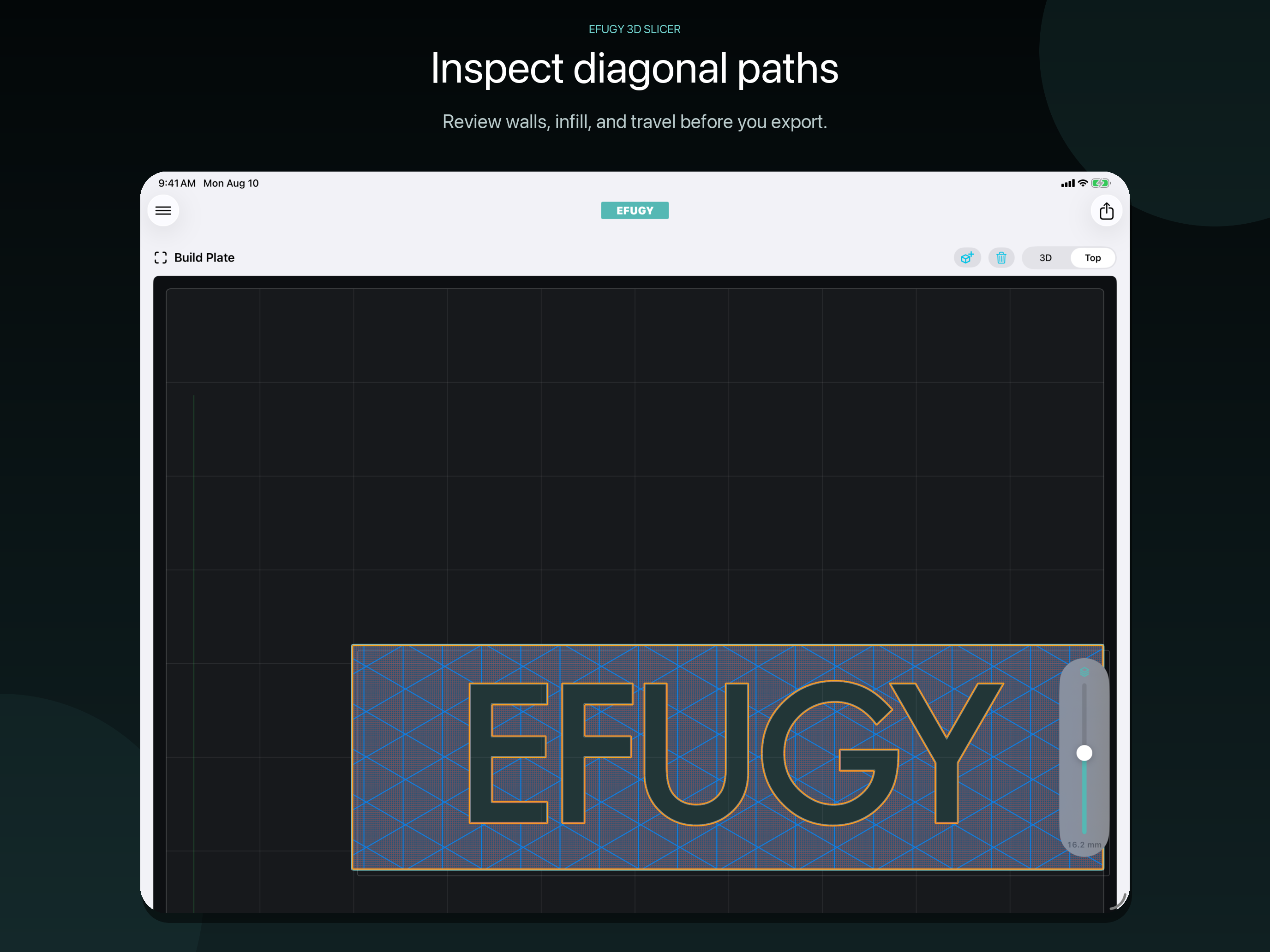Click the Inspect diagonal paths heading
Viewport: 1270px width, 952px height.
pyautogui.click(x=635, y=68)
